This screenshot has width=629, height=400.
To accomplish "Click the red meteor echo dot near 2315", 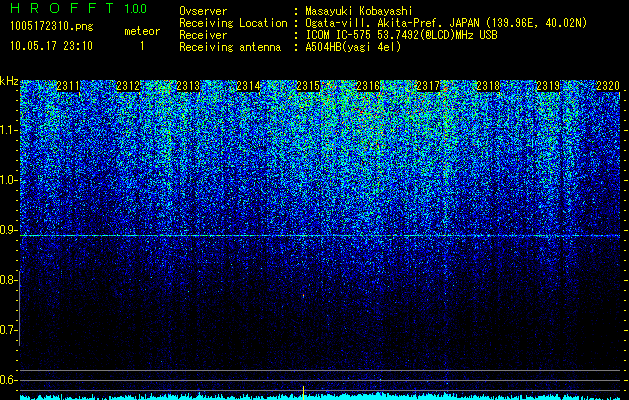I will 304,296.
